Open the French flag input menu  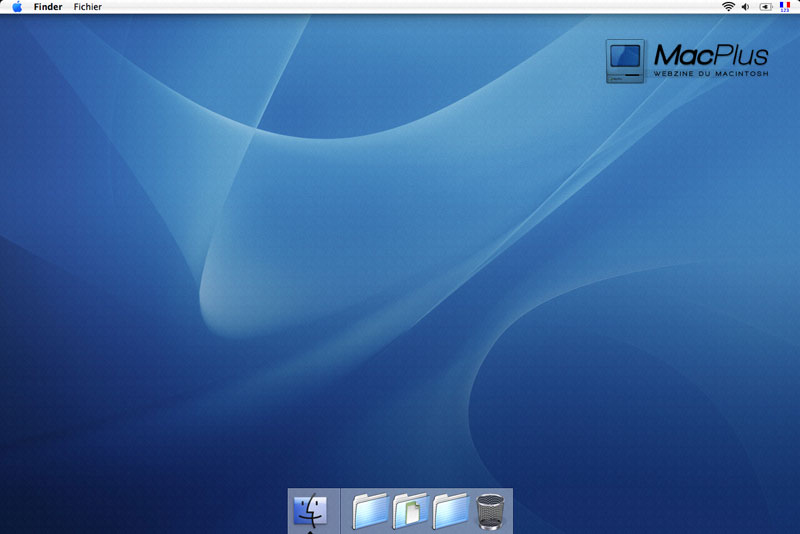(x=785, y=7)
